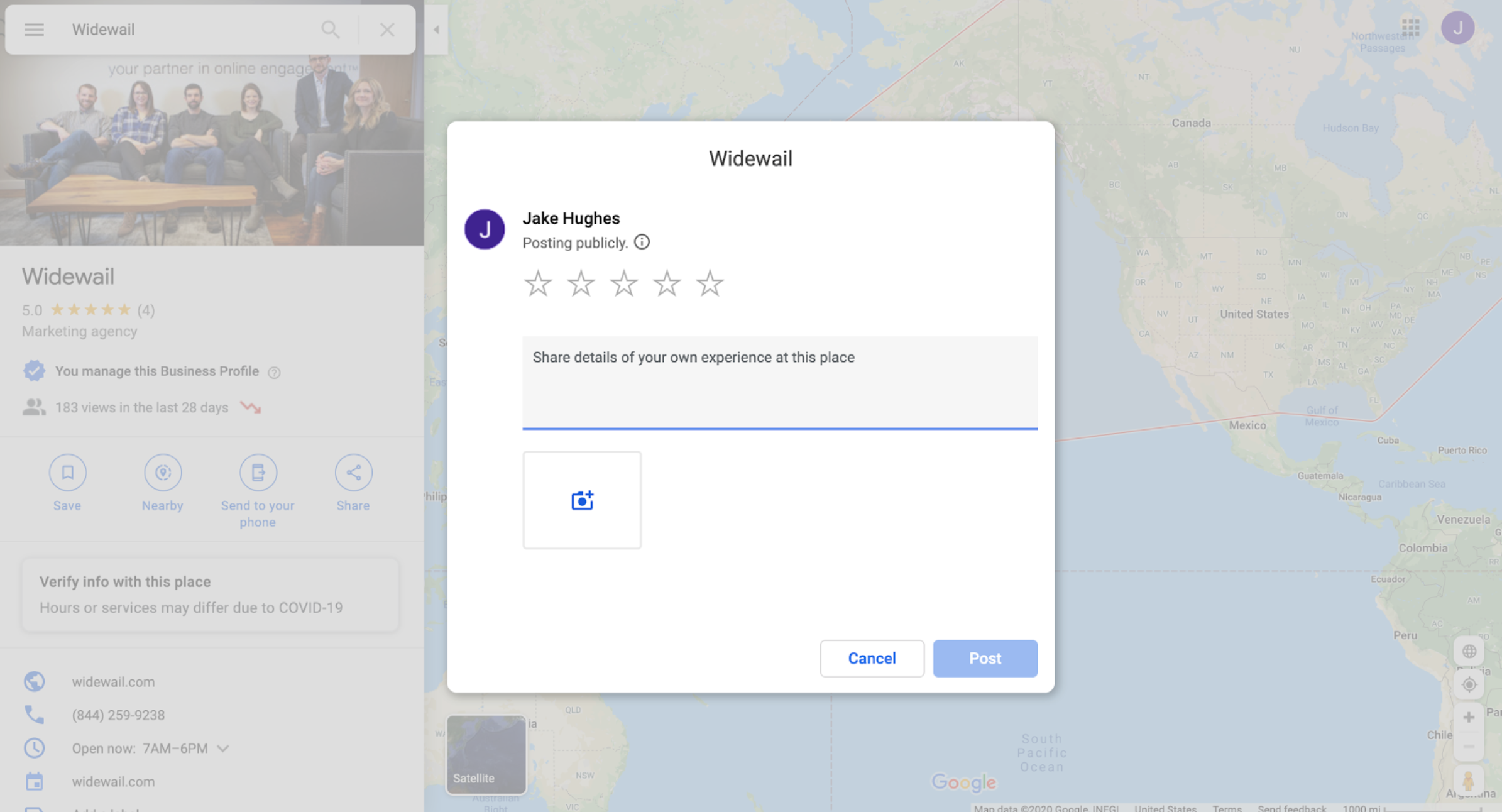The image size is (1502, 812).
Task: Open the widewail.com website link
Action: point(113,682)
